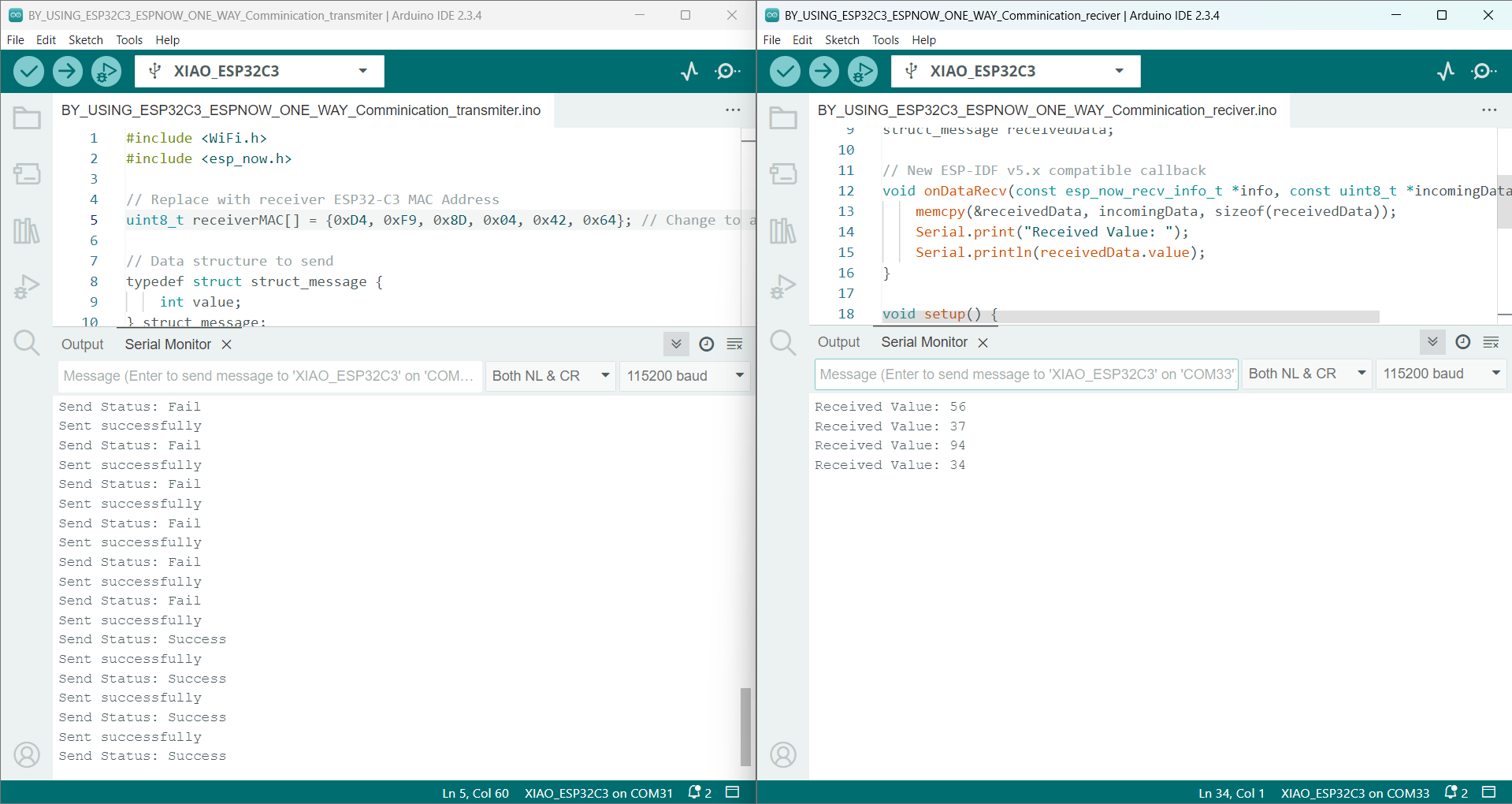Toggle bottom panel icon in receiver status bar
The width and height of the screenshot is (1512, 804).
point(1489,792)
